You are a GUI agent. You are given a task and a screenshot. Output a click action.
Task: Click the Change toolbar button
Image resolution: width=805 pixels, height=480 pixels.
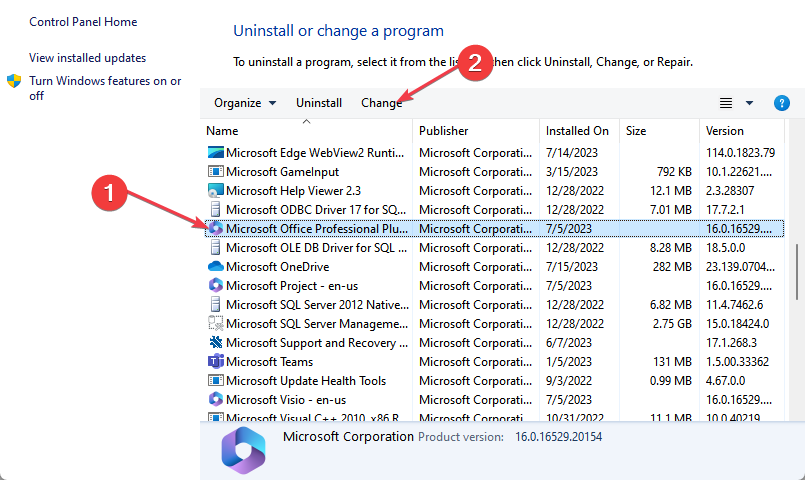click(381, 103)
